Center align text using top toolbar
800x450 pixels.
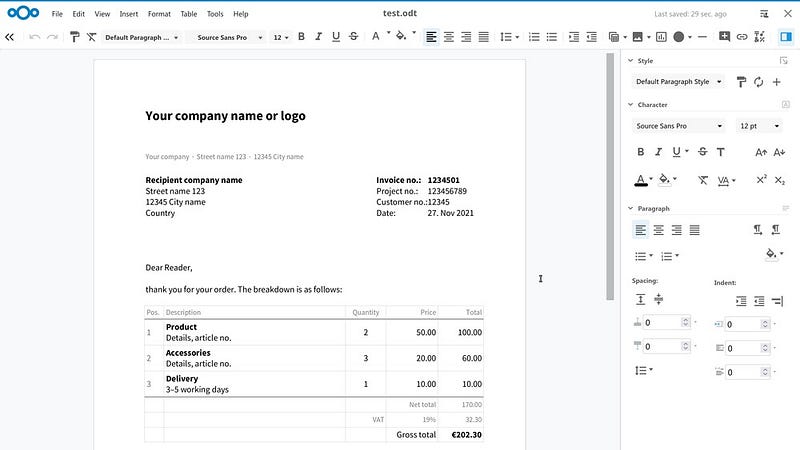point(448,37)
